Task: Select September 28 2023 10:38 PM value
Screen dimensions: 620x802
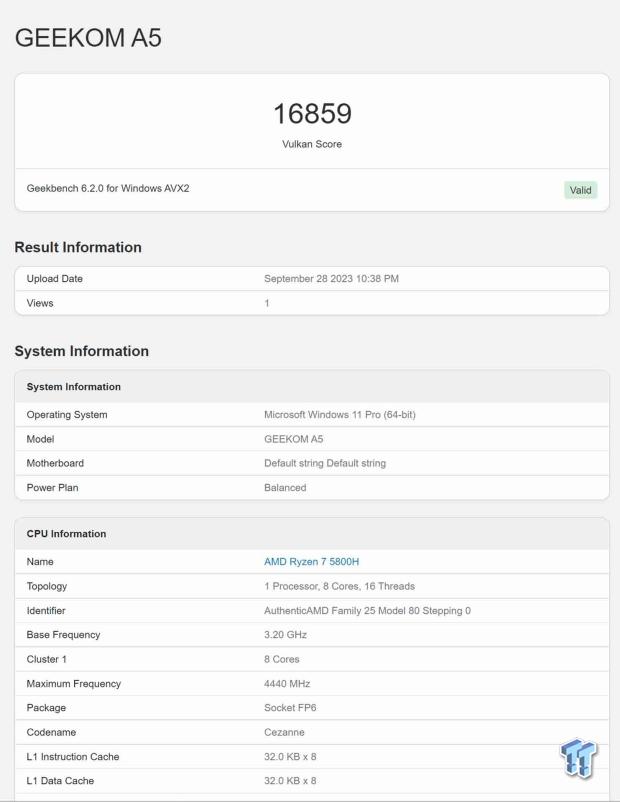Action: (x=331, y=279)
